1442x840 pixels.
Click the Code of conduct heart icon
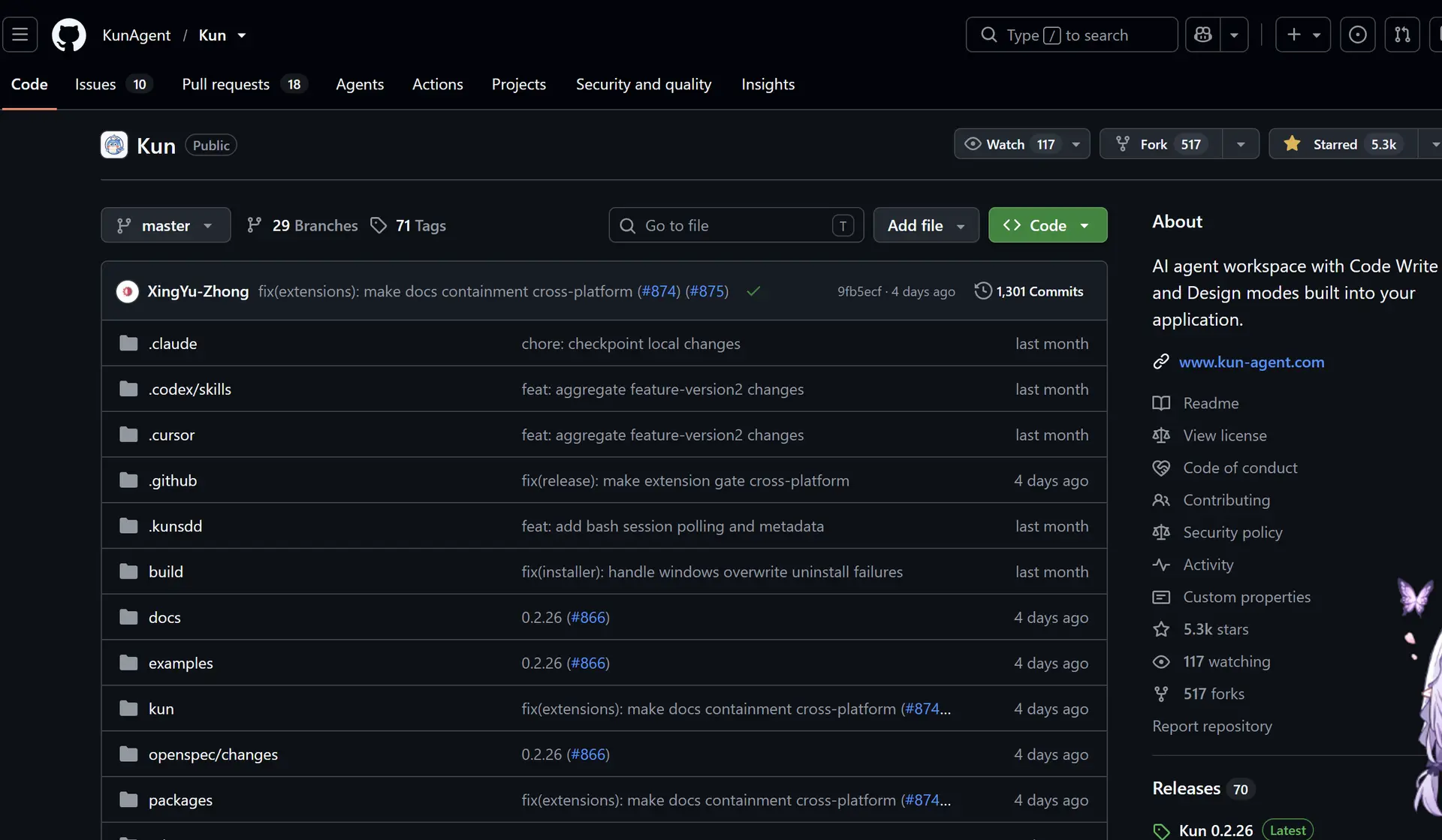[1161, 468]
